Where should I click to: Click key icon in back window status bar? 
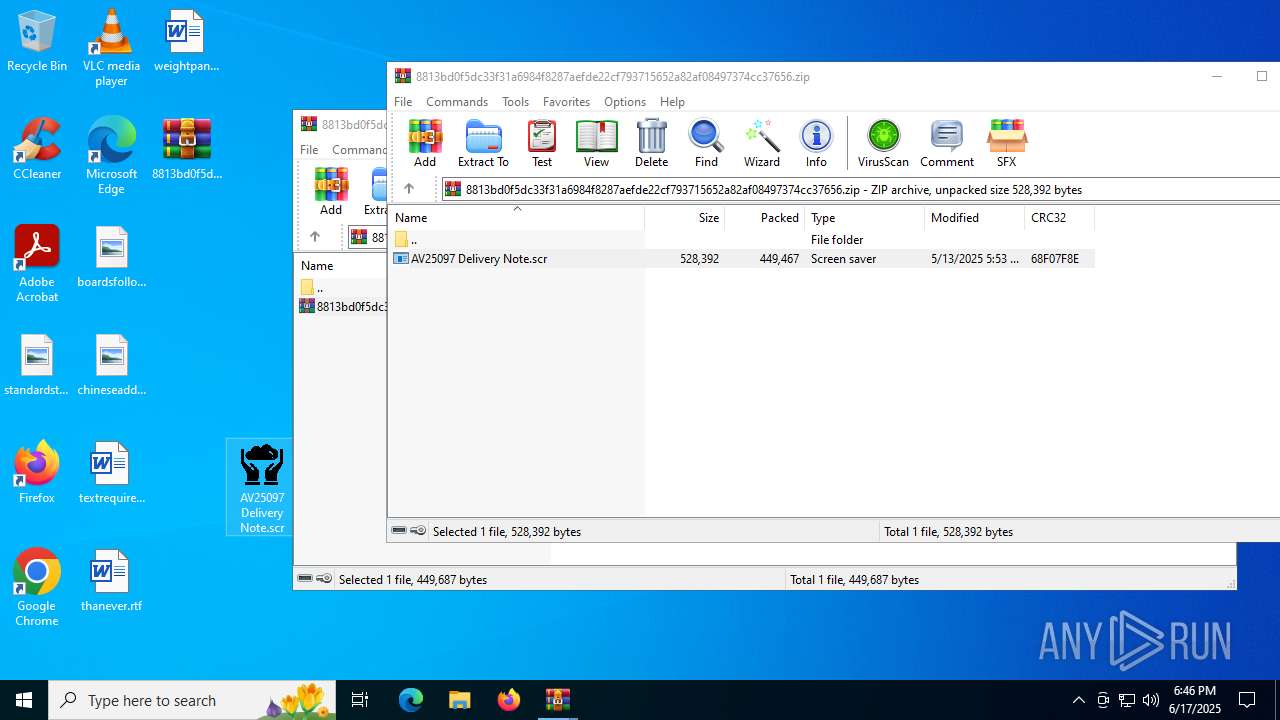pos(324,579)
